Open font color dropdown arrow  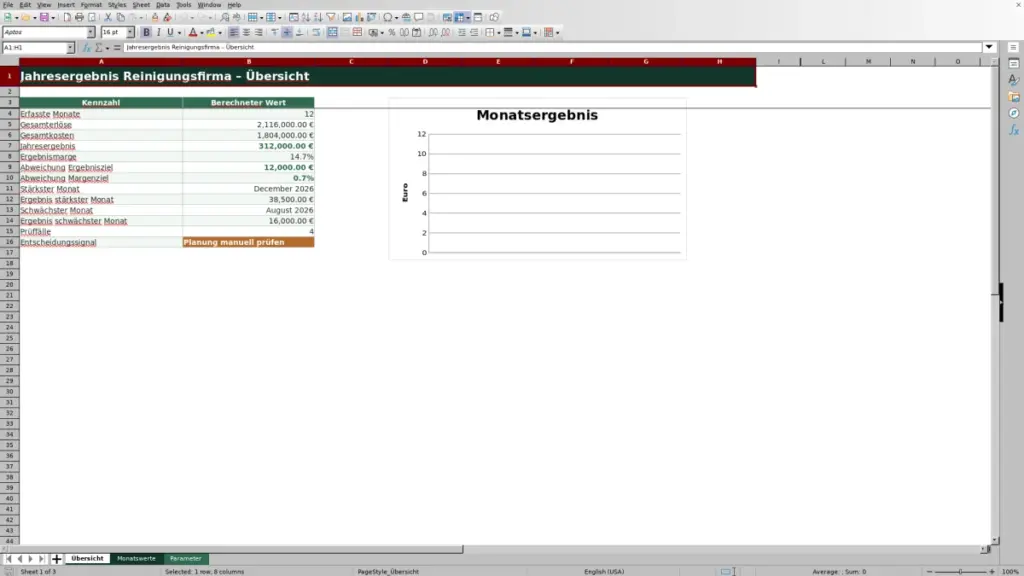pos(202,32)
